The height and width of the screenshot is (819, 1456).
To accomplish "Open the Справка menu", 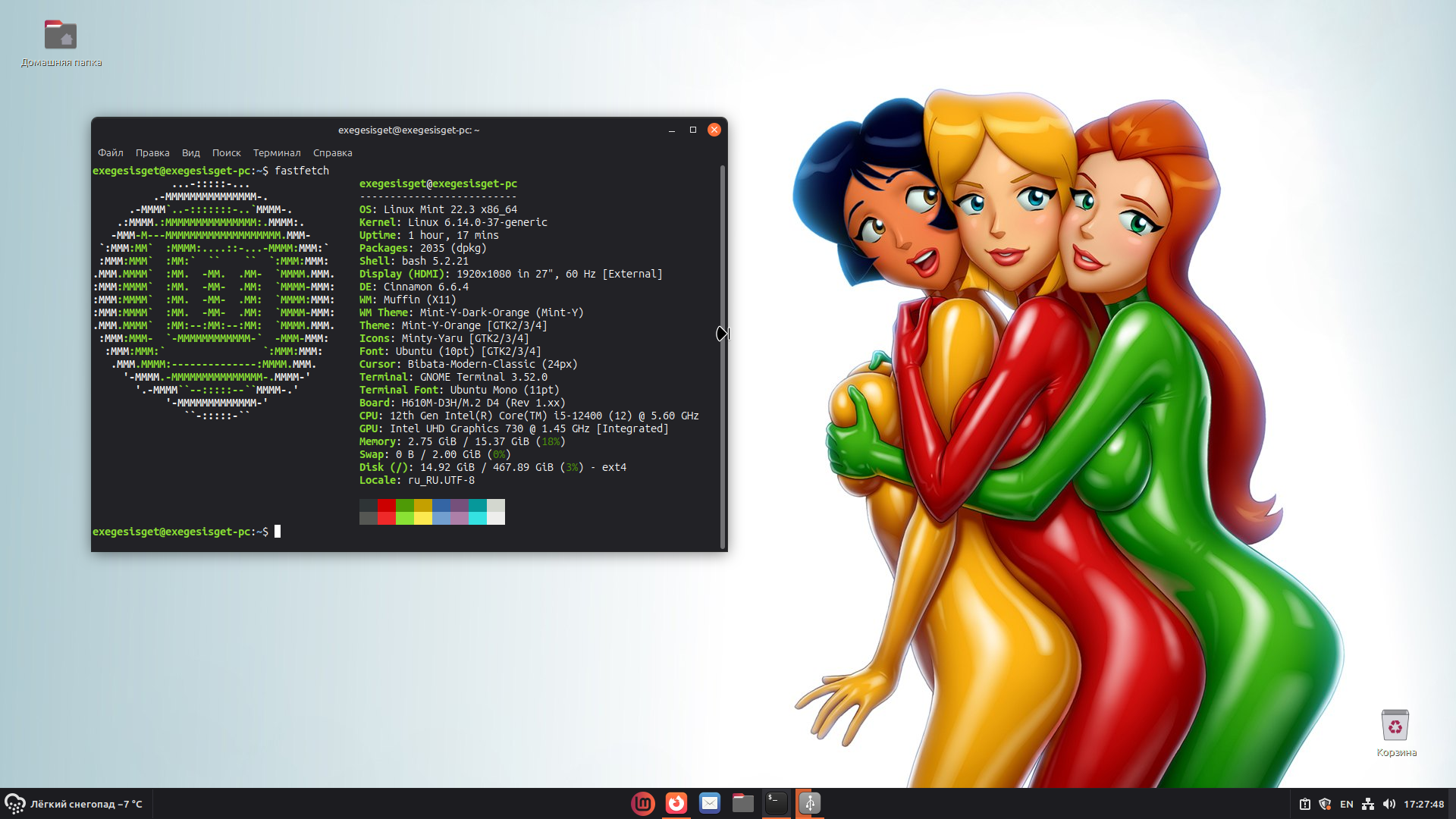I will pos(332,152).
